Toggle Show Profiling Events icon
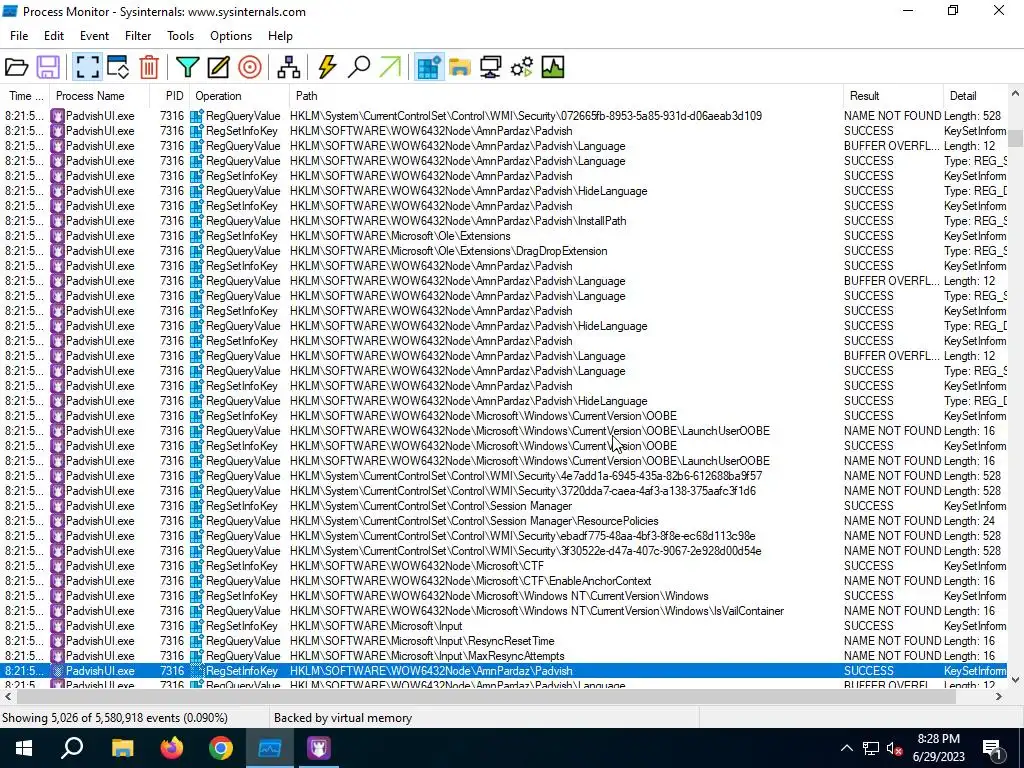Screen dimensions: 1024x768 coord(552,67)
